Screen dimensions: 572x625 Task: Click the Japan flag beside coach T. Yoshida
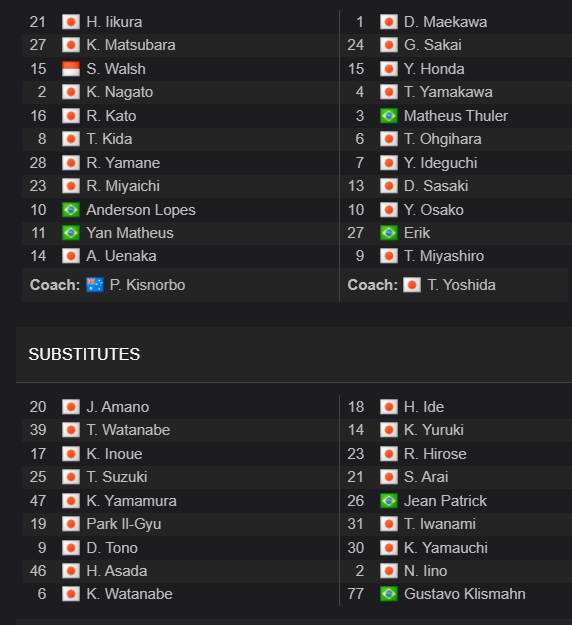[x=412, y=285]
